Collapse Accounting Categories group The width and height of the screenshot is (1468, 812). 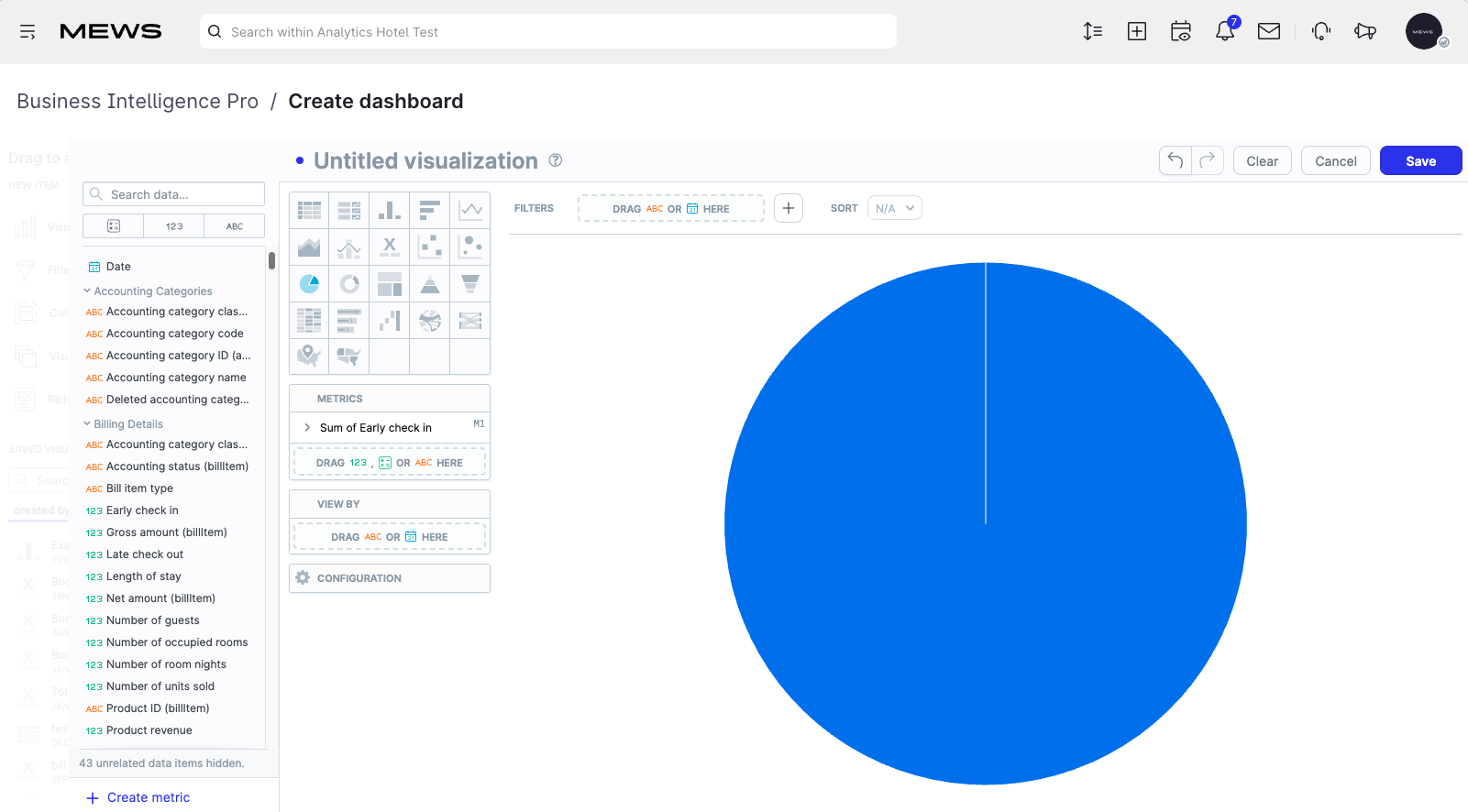[x=148, y=291]
